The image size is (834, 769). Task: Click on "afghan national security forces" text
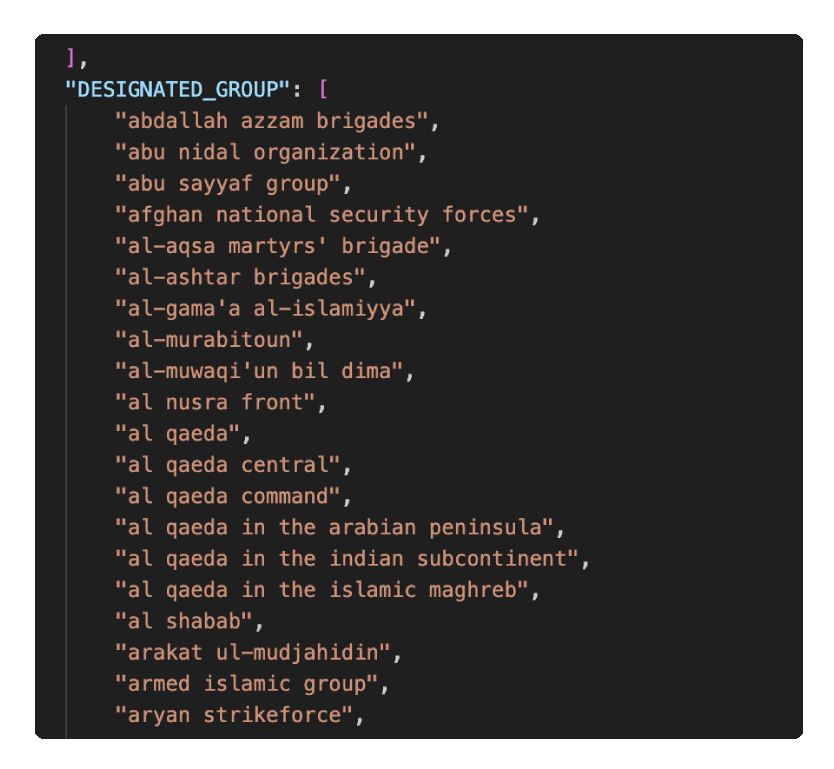pyautogui.click(x=322, y=215)
